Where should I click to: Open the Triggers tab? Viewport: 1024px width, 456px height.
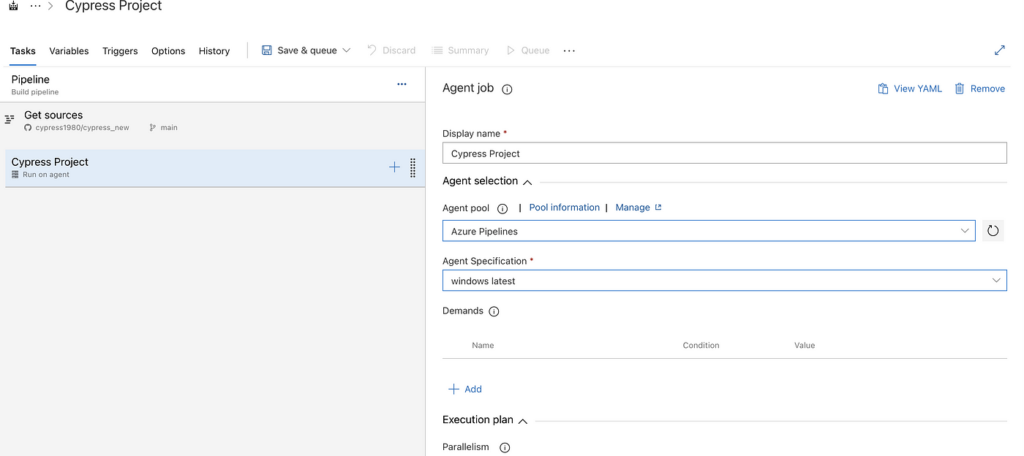point(120,51)
